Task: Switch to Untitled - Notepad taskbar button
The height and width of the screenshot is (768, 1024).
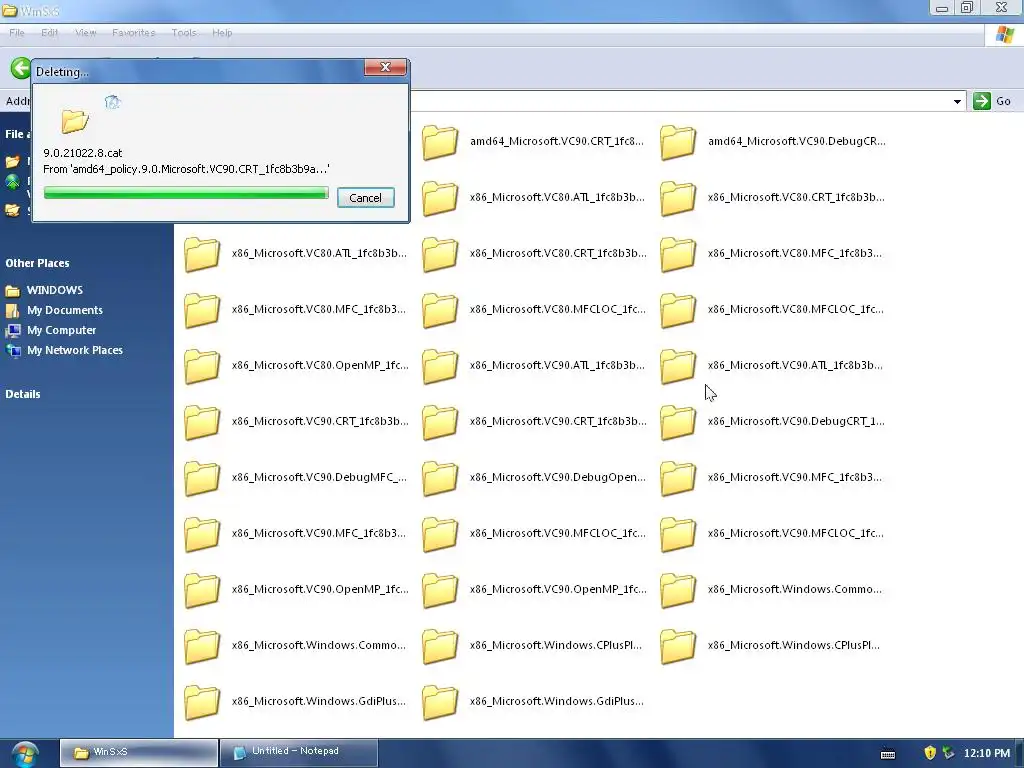Action: pyautogui.click(x=299, y=753)
